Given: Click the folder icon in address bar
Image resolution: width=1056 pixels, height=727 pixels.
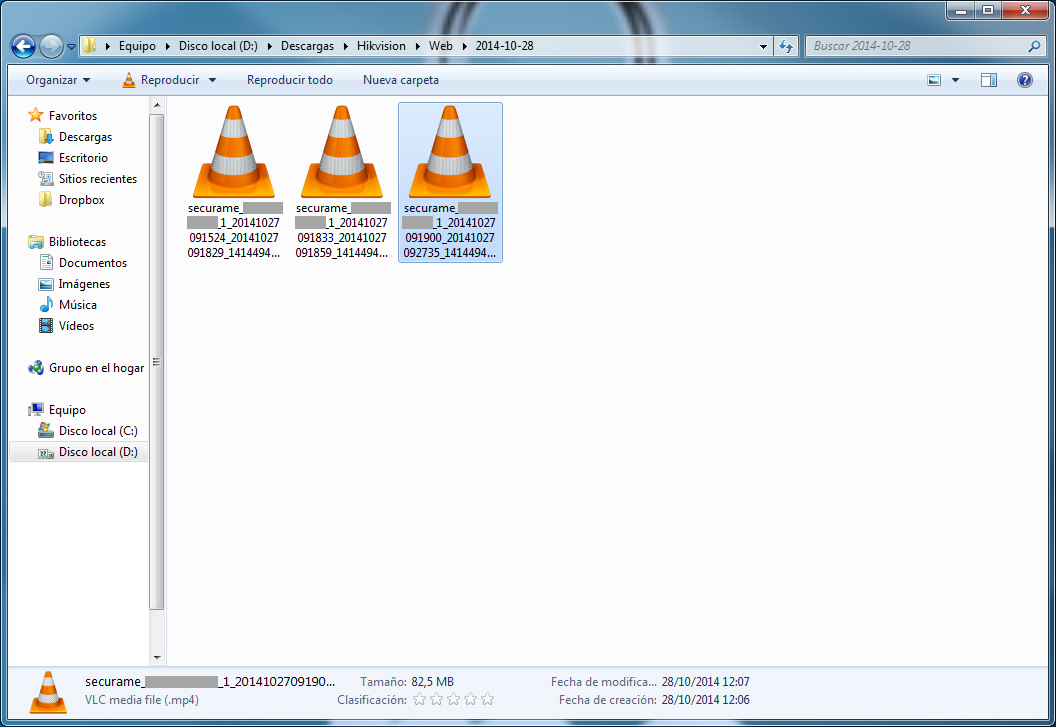Looking at the screenshot, I should click(90, 46).
